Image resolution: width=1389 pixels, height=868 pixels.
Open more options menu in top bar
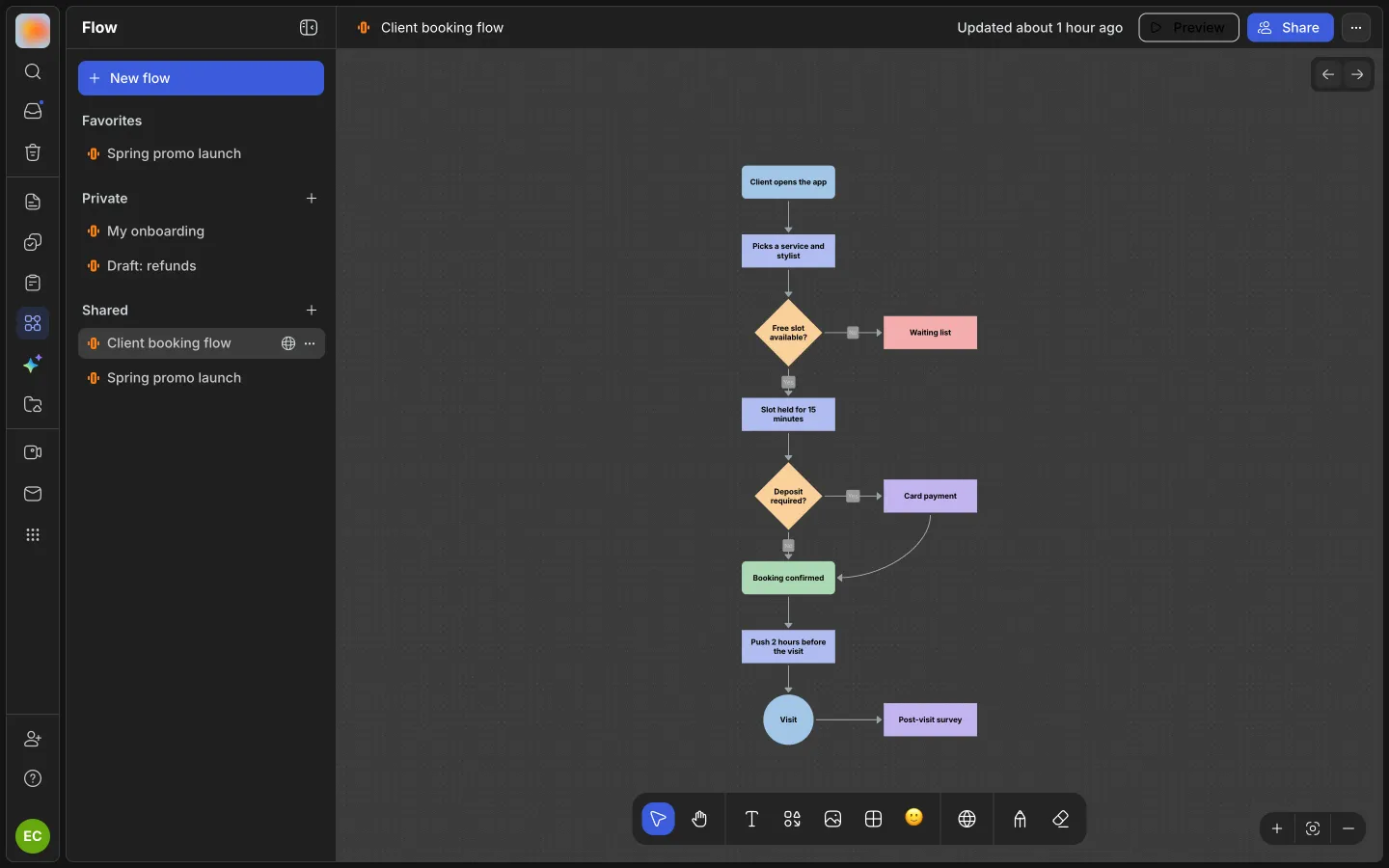[1356, 28]
